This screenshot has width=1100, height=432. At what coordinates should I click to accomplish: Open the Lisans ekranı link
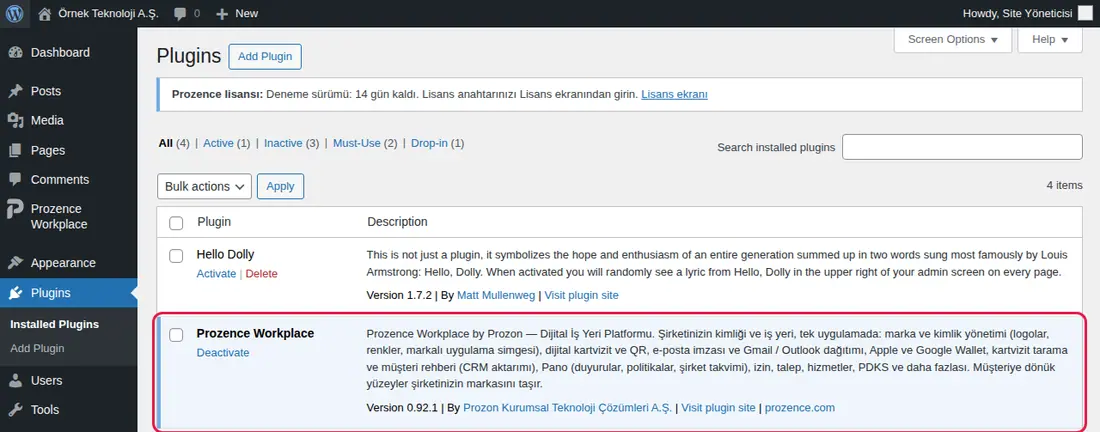pos(674,94)
